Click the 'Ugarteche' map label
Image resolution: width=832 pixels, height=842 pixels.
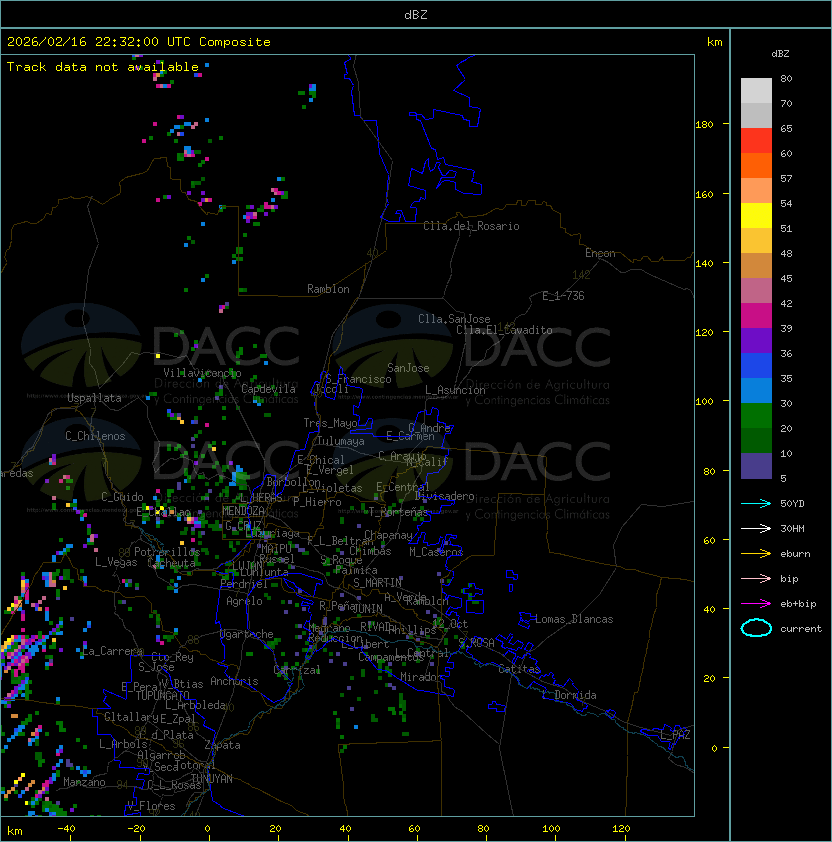[247, 634]
